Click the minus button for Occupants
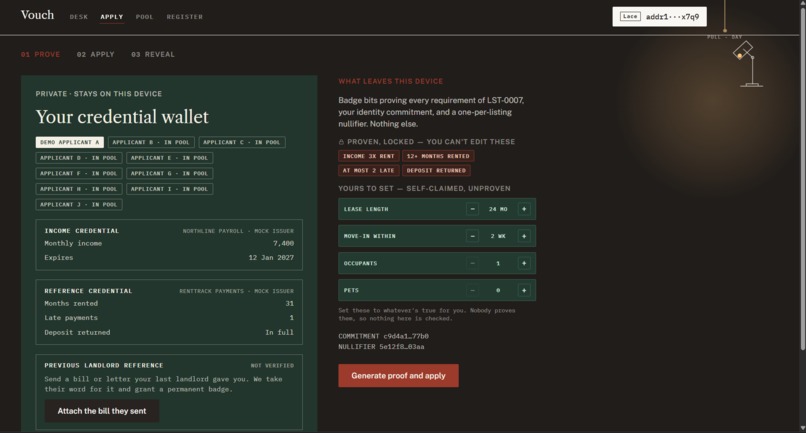 coord(472,263)
